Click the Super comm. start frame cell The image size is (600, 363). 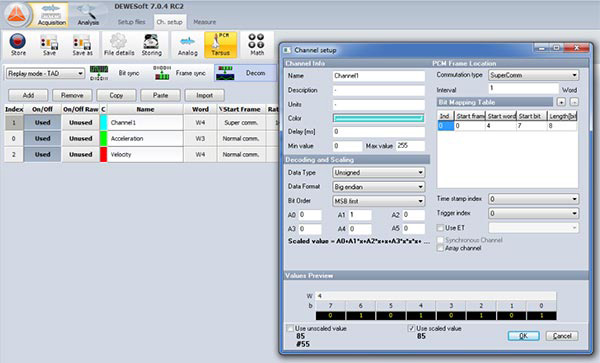tap(241, 122)
